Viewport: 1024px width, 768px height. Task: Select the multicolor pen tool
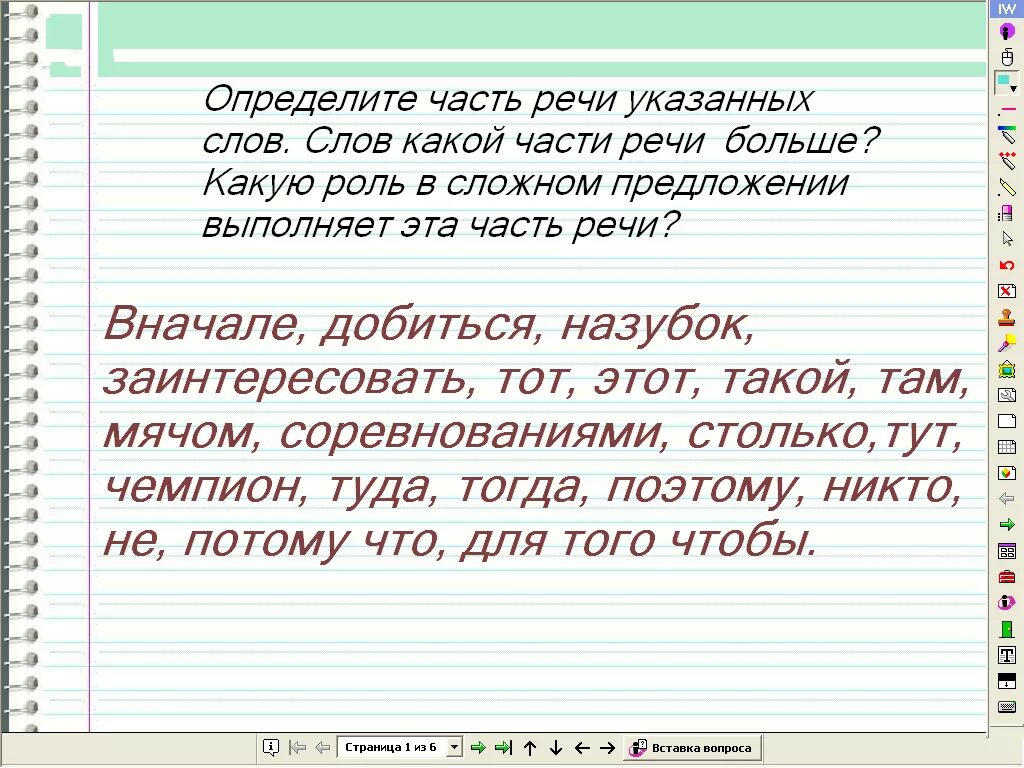click(x=1006, y=135)
